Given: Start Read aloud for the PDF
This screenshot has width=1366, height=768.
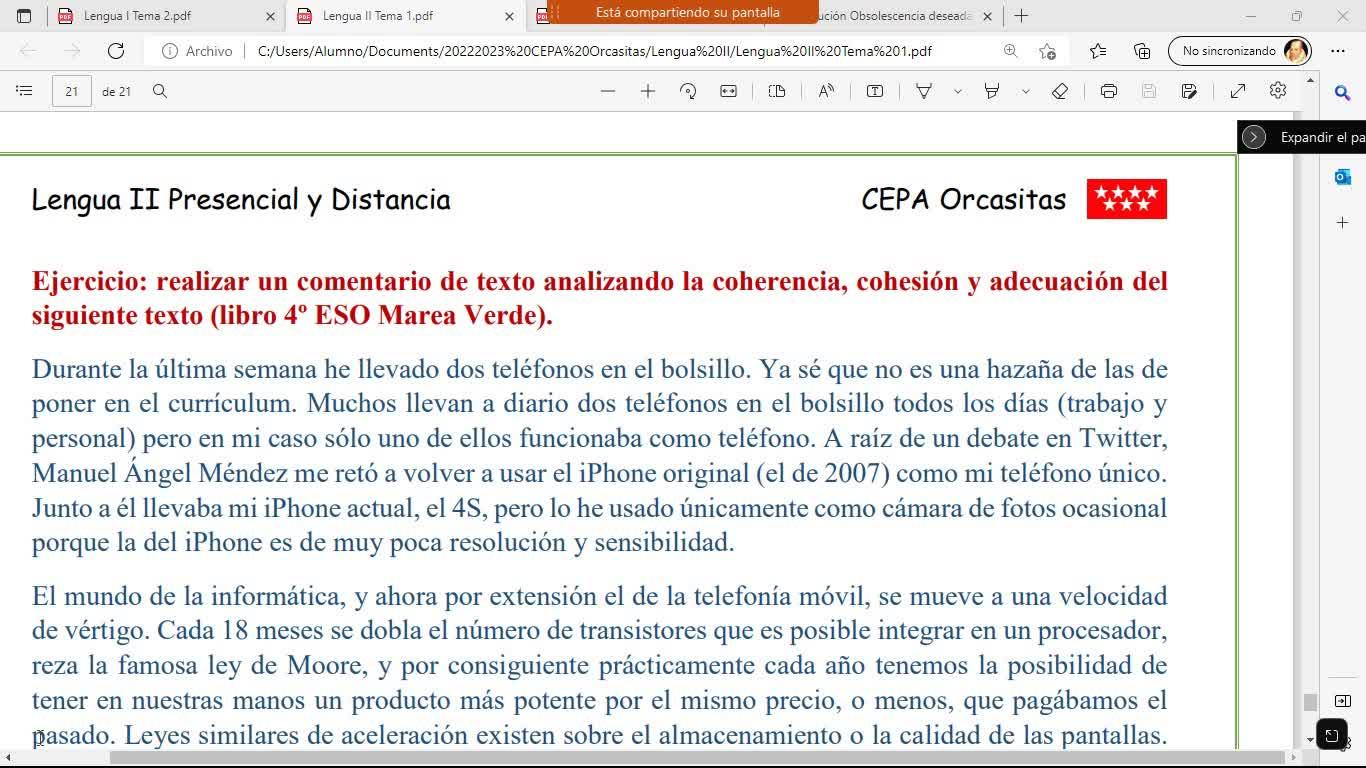Looking at the screenshot, I should [x=826, y=91].
